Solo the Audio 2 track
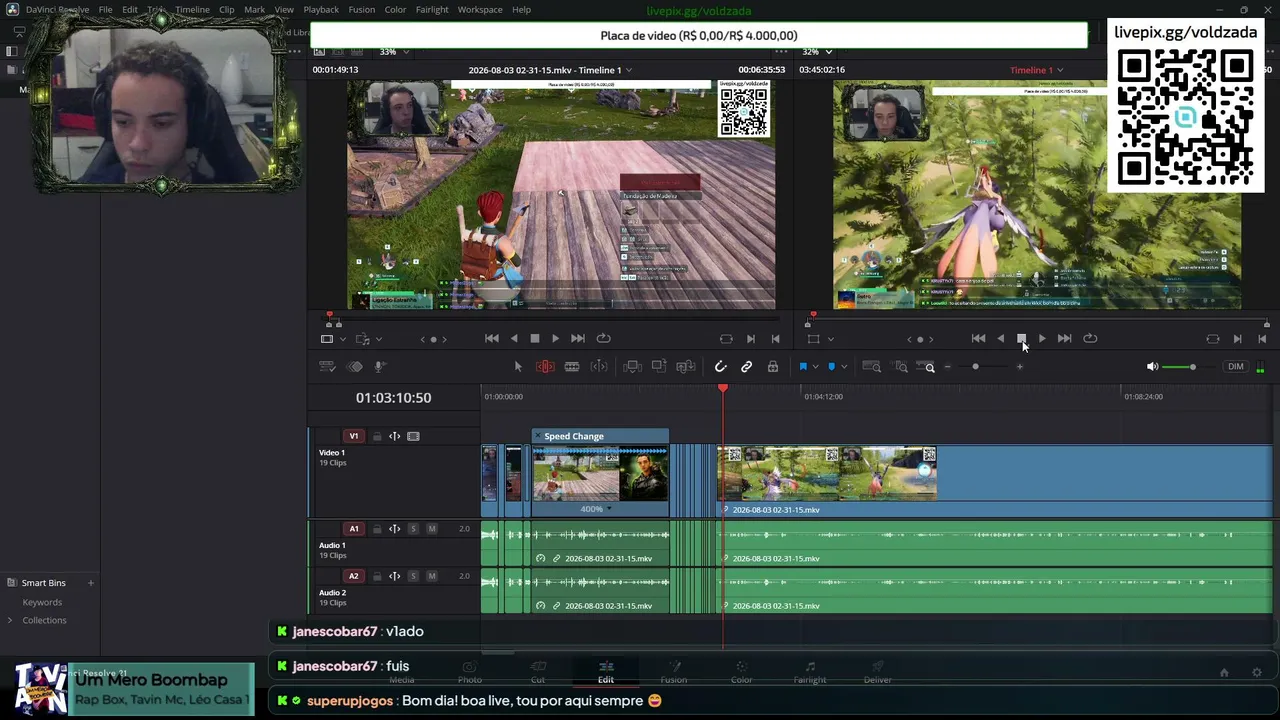 pos(413,577)
